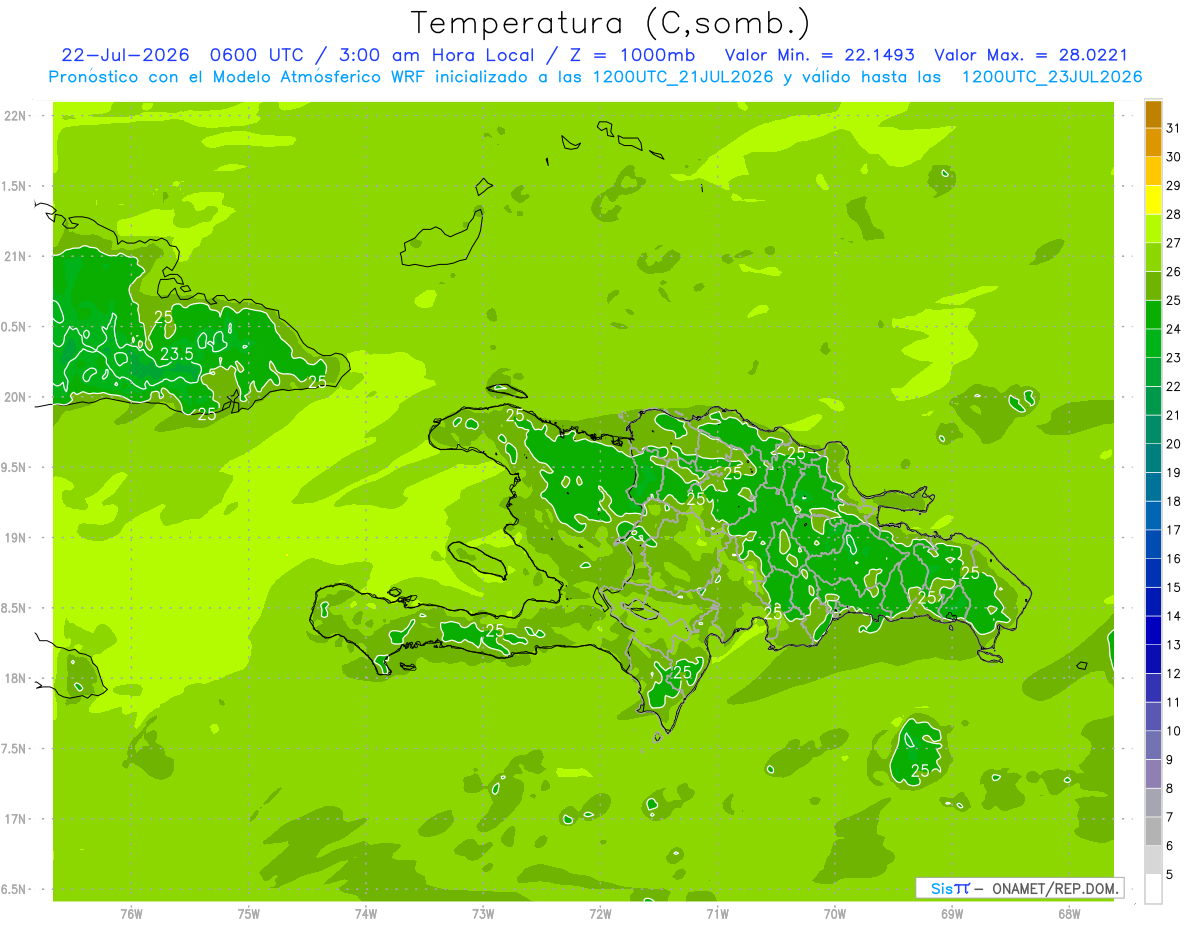Click the colorbar label "20"
The width and height of the screenshot is (1200, 927).
1174,444
